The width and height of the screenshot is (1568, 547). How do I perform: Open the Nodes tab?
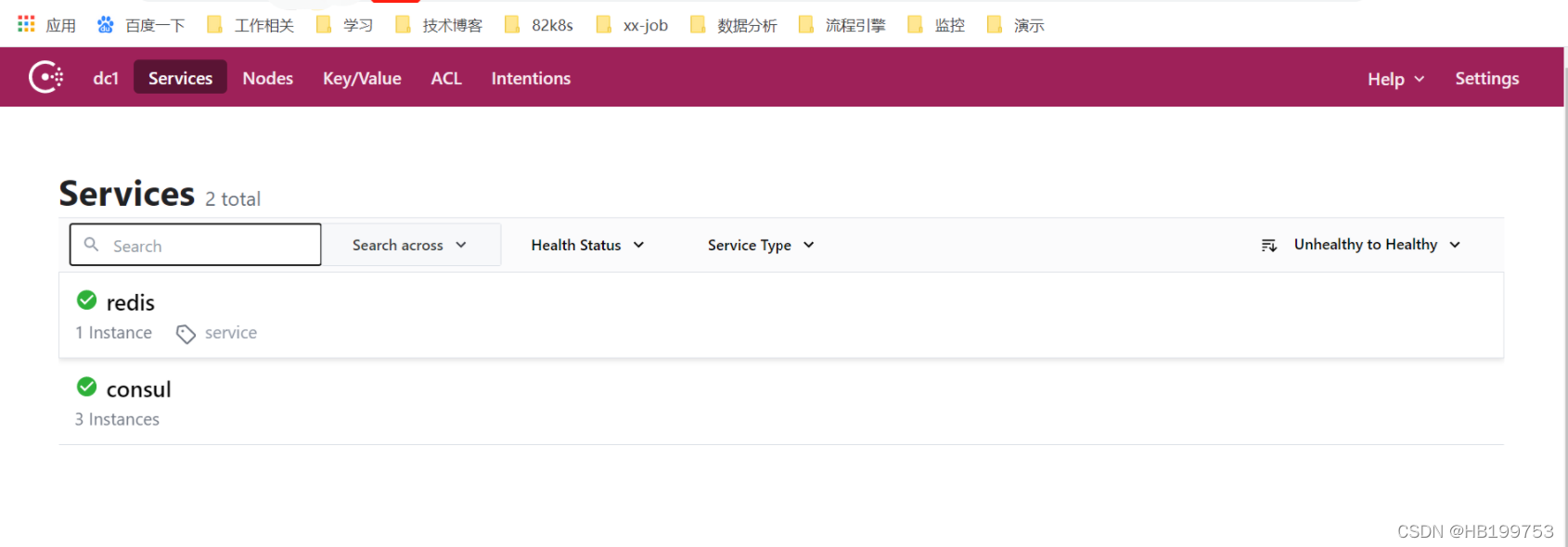267,78
